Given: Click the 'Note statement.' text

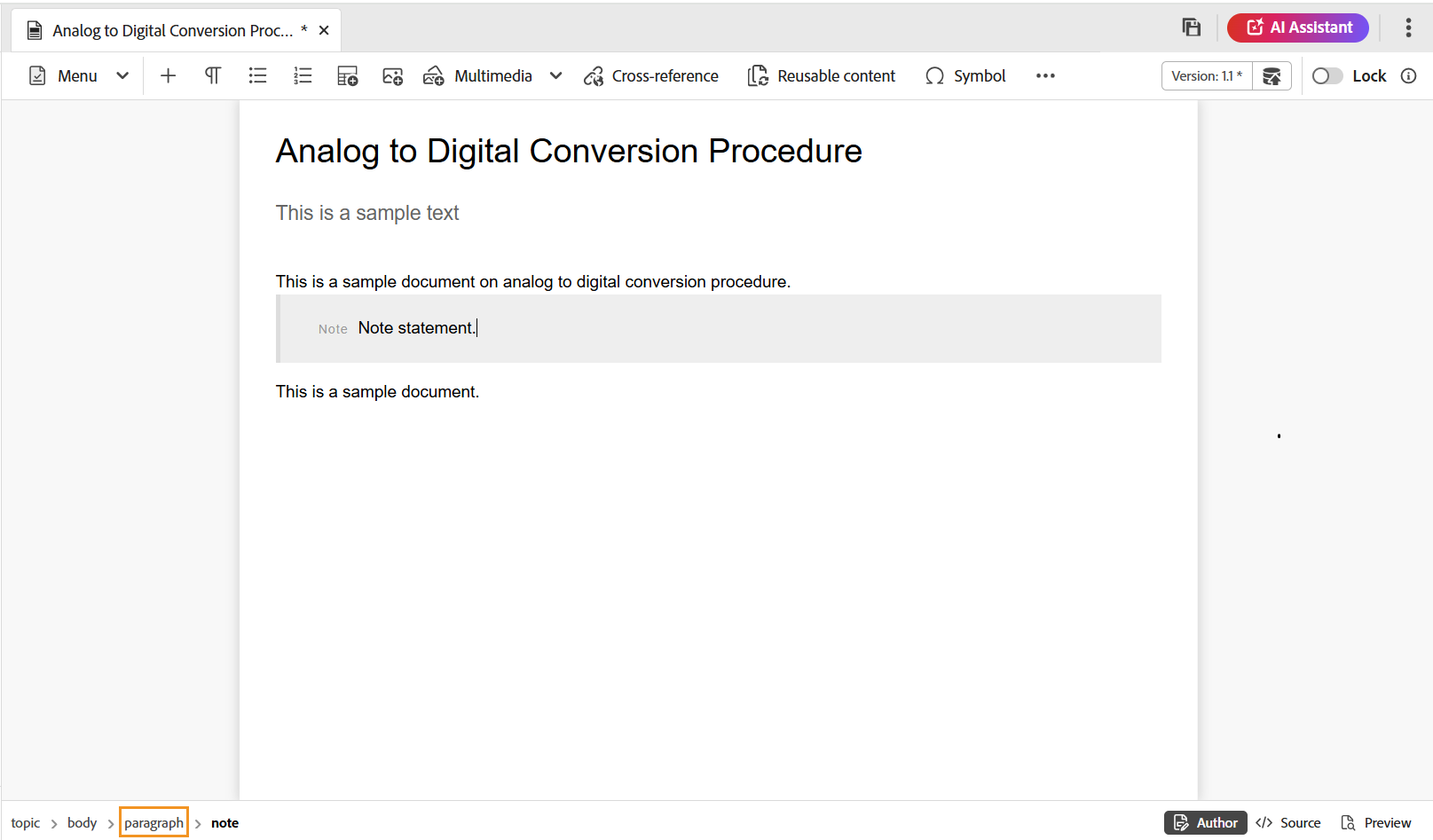Looking at the screenshot, I should tap(416, 328).
